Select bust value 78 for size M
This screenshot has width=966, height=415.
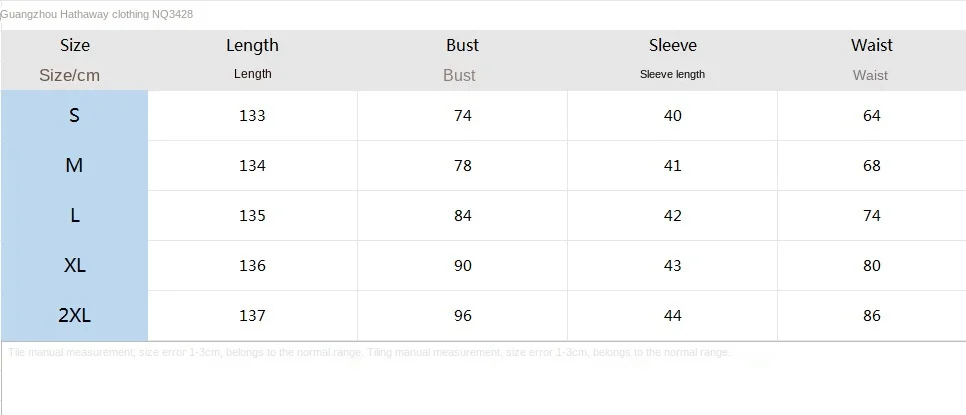[463, 166]
